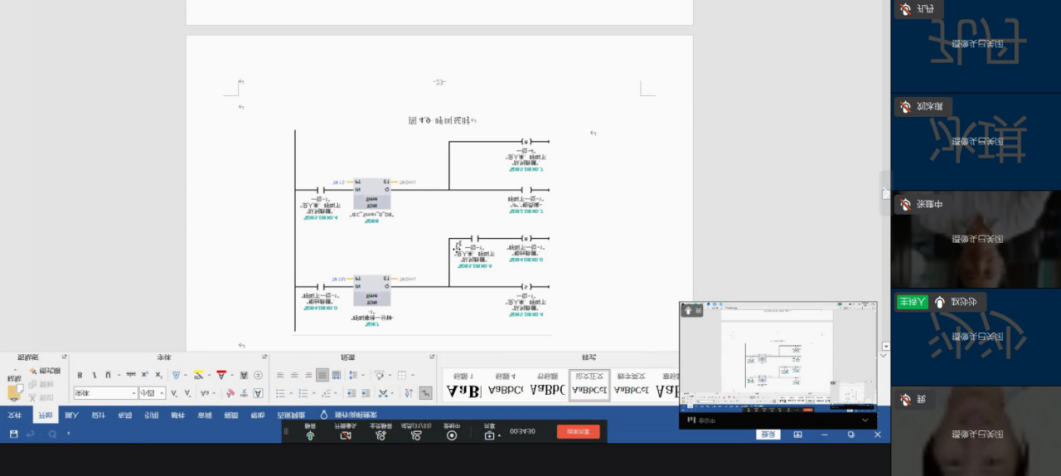Turn on the camera in the meeting toolbar
The image size is (1061, 476).
click(x=346, y=434)
